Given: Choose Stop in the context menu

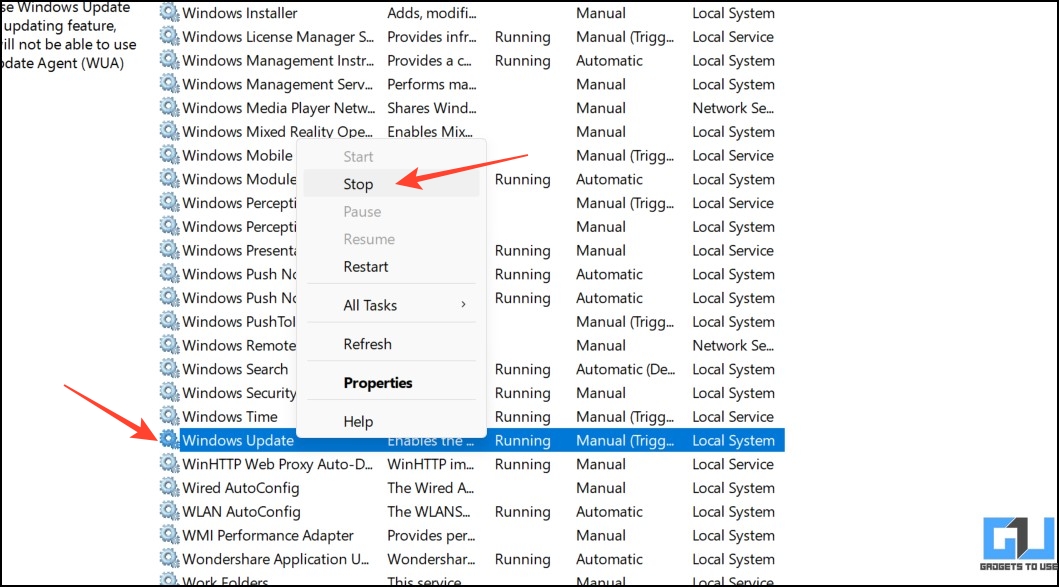Looking at the screenshot, I should point(391,184).
